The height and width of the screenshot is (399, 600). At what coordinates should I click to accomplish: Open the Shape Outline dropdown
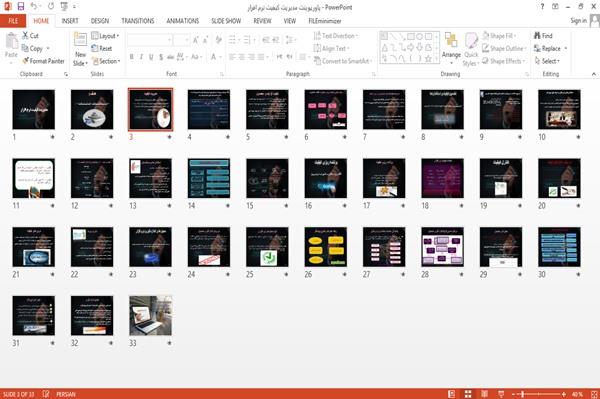(504, 49)
